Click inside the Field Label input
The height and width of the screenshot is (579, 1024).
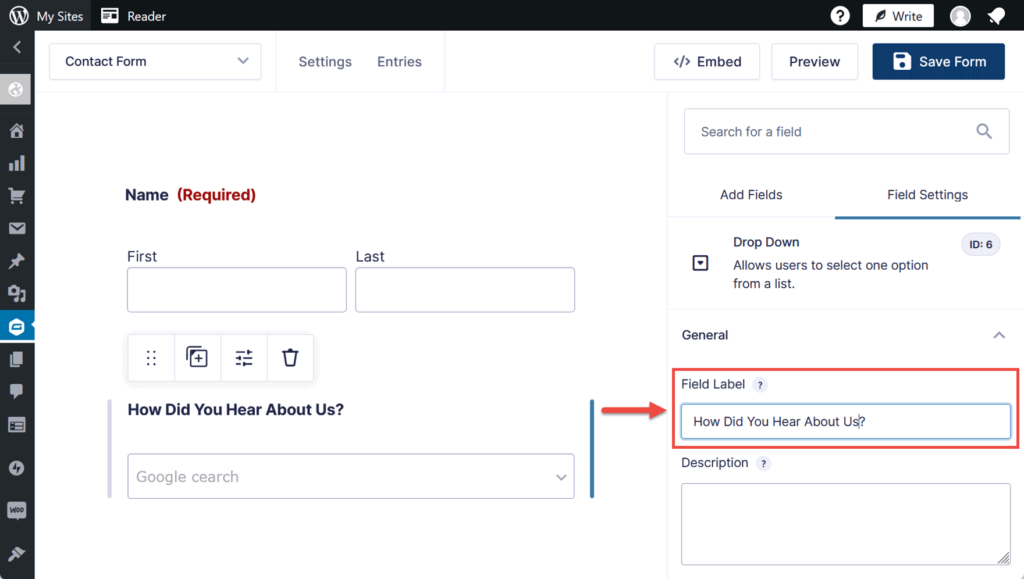pos(845,421)
